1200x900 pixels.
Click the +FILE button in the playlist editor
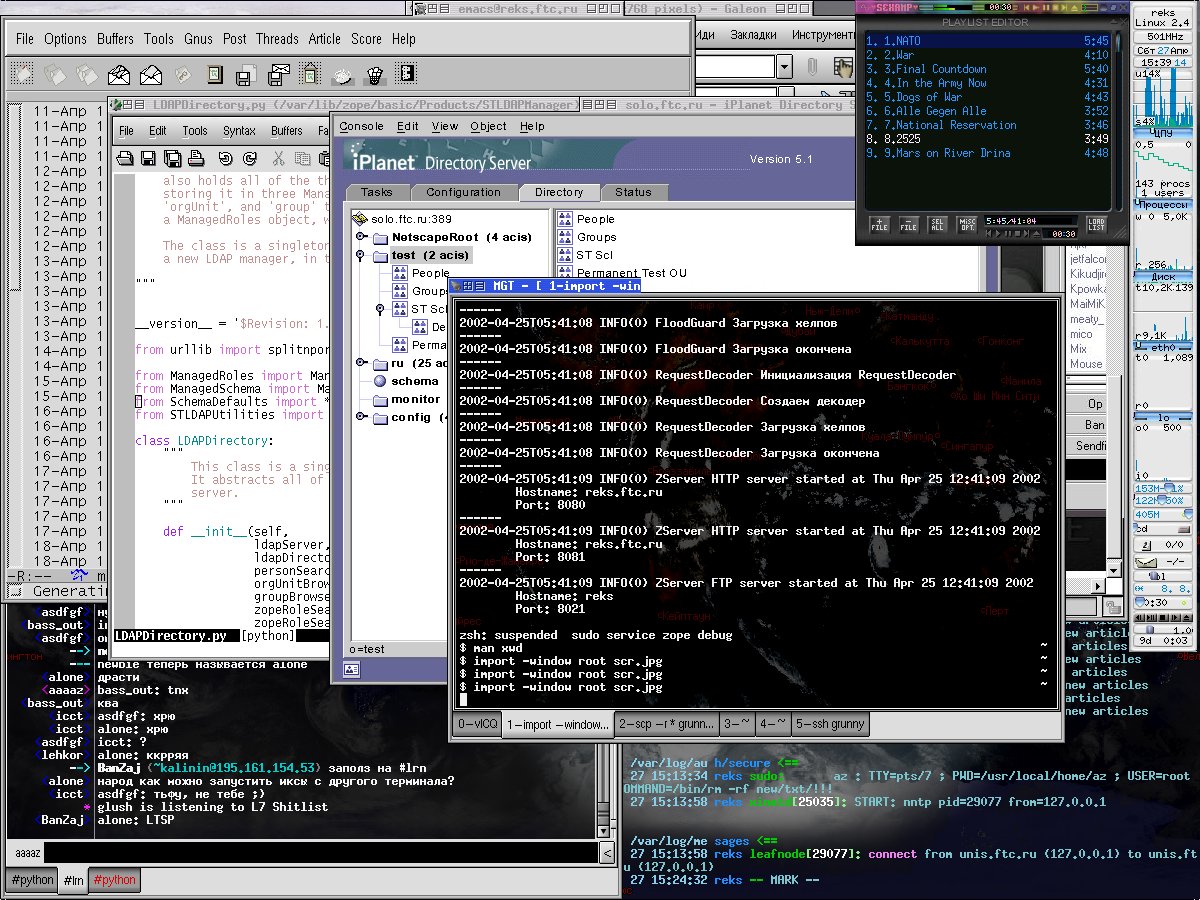point(879,225)
